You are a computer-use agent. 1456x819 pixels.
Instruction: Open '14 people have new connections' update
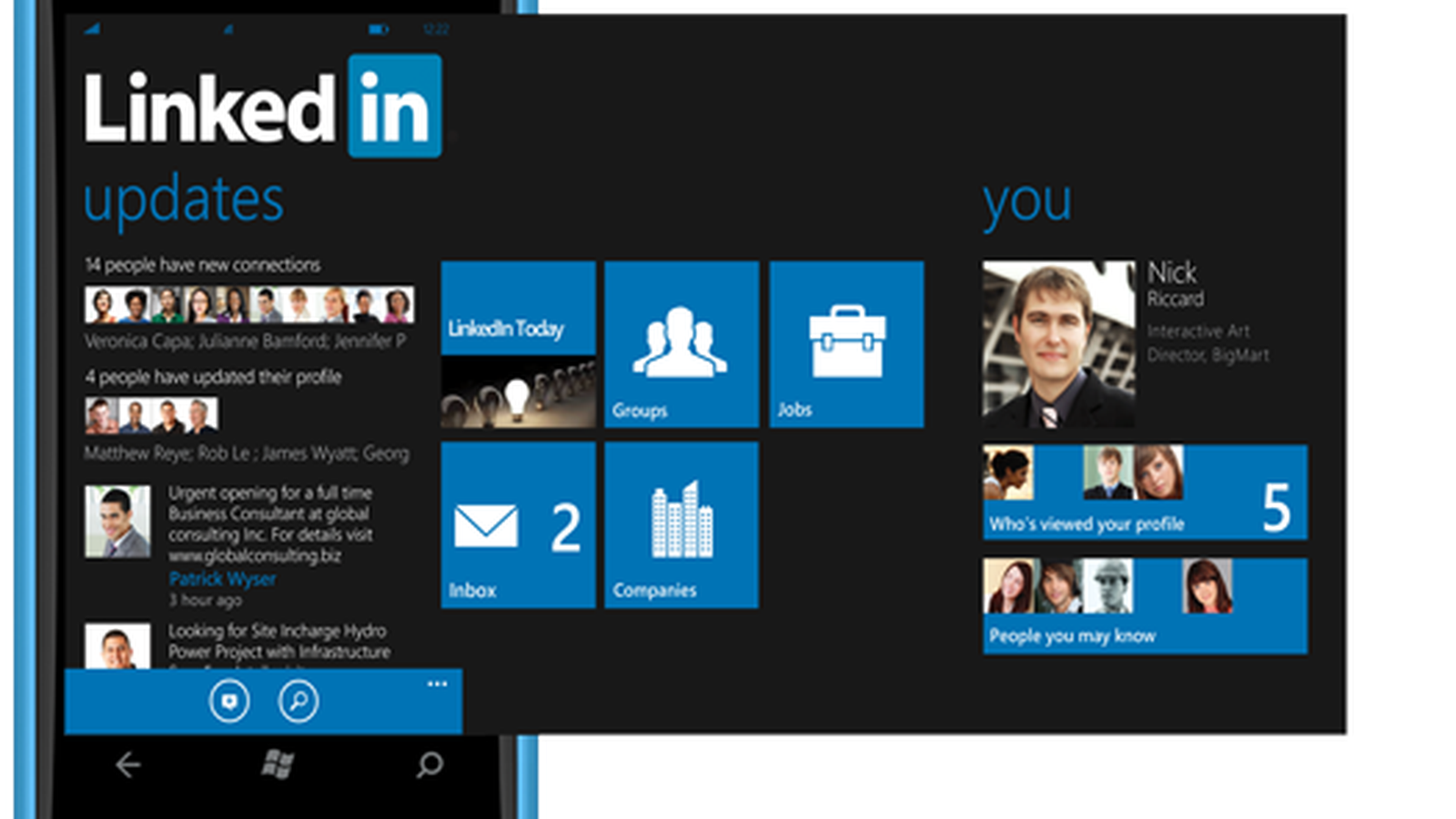click(x=203, y=265)
